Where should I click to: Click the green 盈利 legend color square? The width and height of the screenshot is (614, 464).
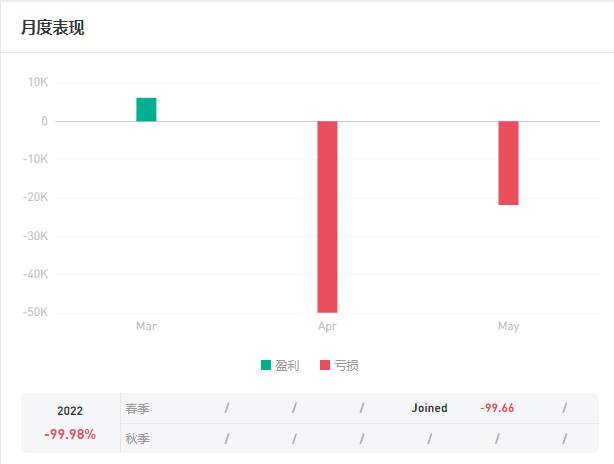point(266,365)
